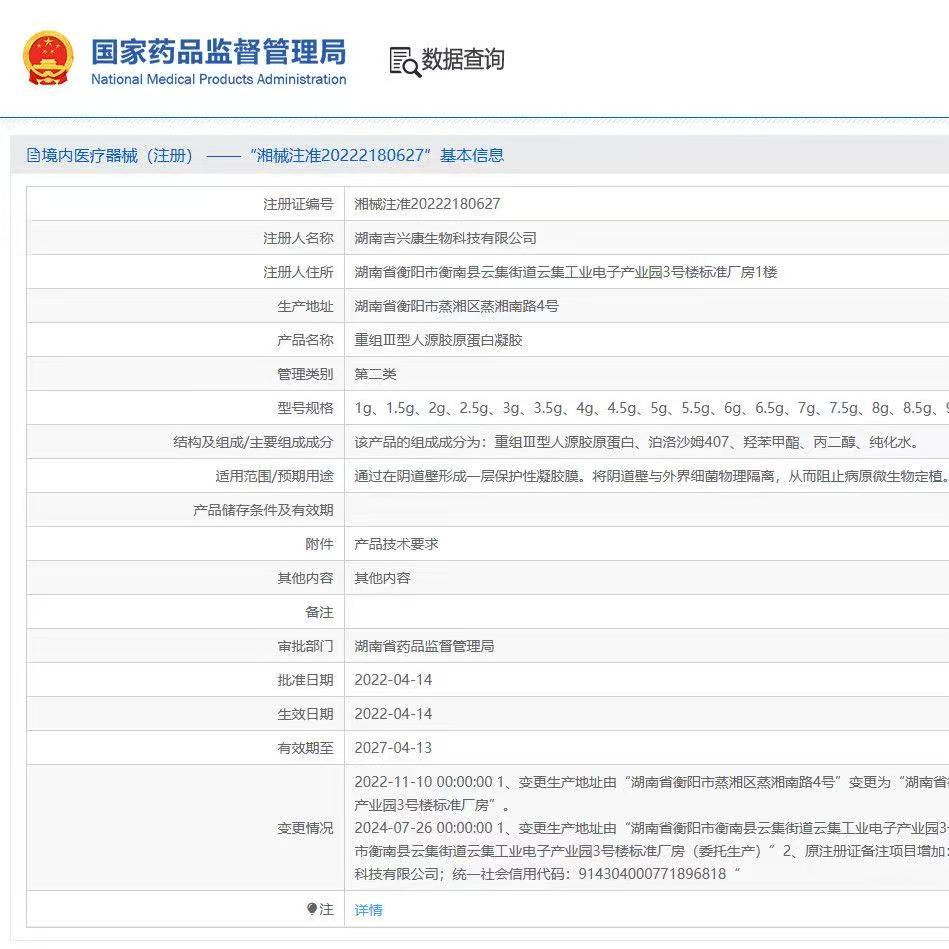Screen dimensions: 949x949
Task: Click the 国家药品监督管理局 site title
Action: 218,51
